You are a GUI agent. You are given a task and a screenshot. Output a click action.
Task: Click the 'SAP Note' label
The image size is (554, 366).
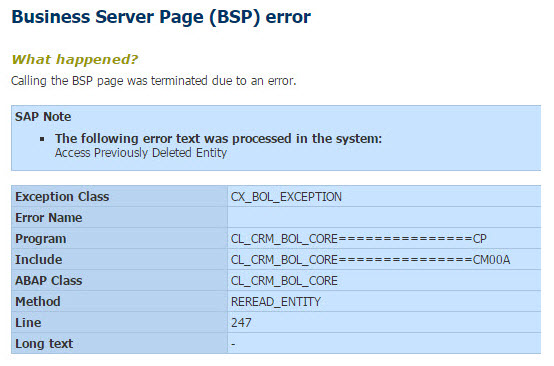pos(43,117)
